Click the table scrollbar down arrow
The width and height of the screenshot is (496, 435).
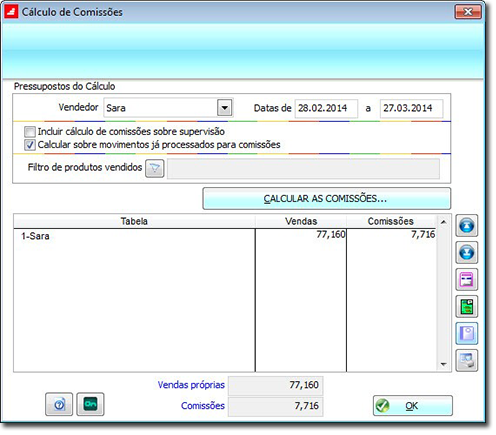(x=443, y=364)
